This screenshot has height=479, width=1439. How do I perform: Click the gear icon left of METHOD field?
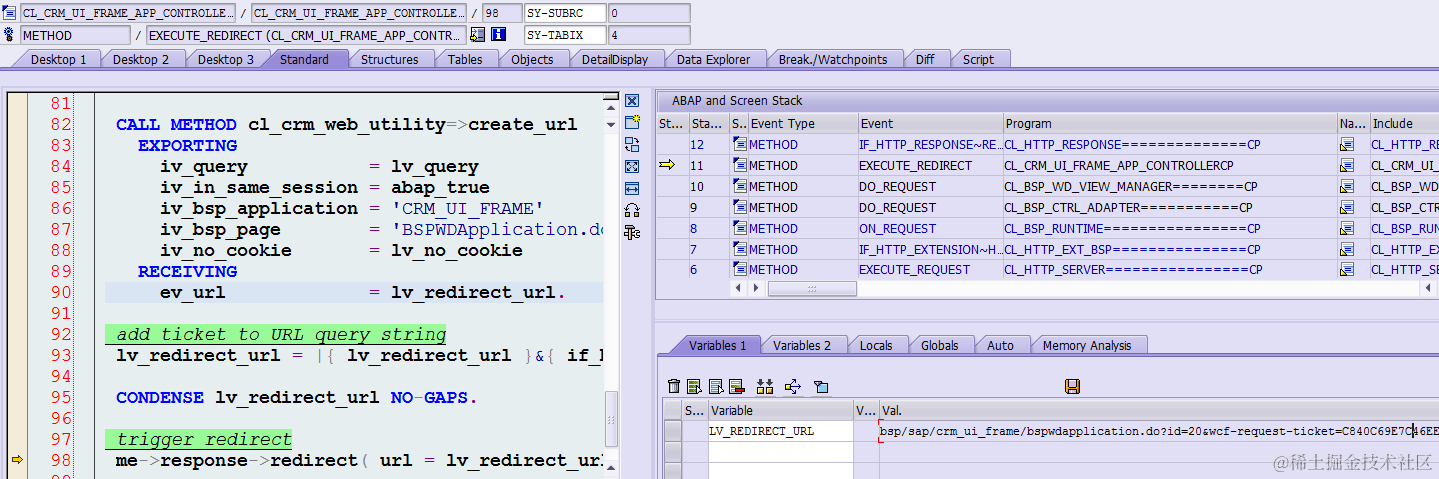pos(10,35)
